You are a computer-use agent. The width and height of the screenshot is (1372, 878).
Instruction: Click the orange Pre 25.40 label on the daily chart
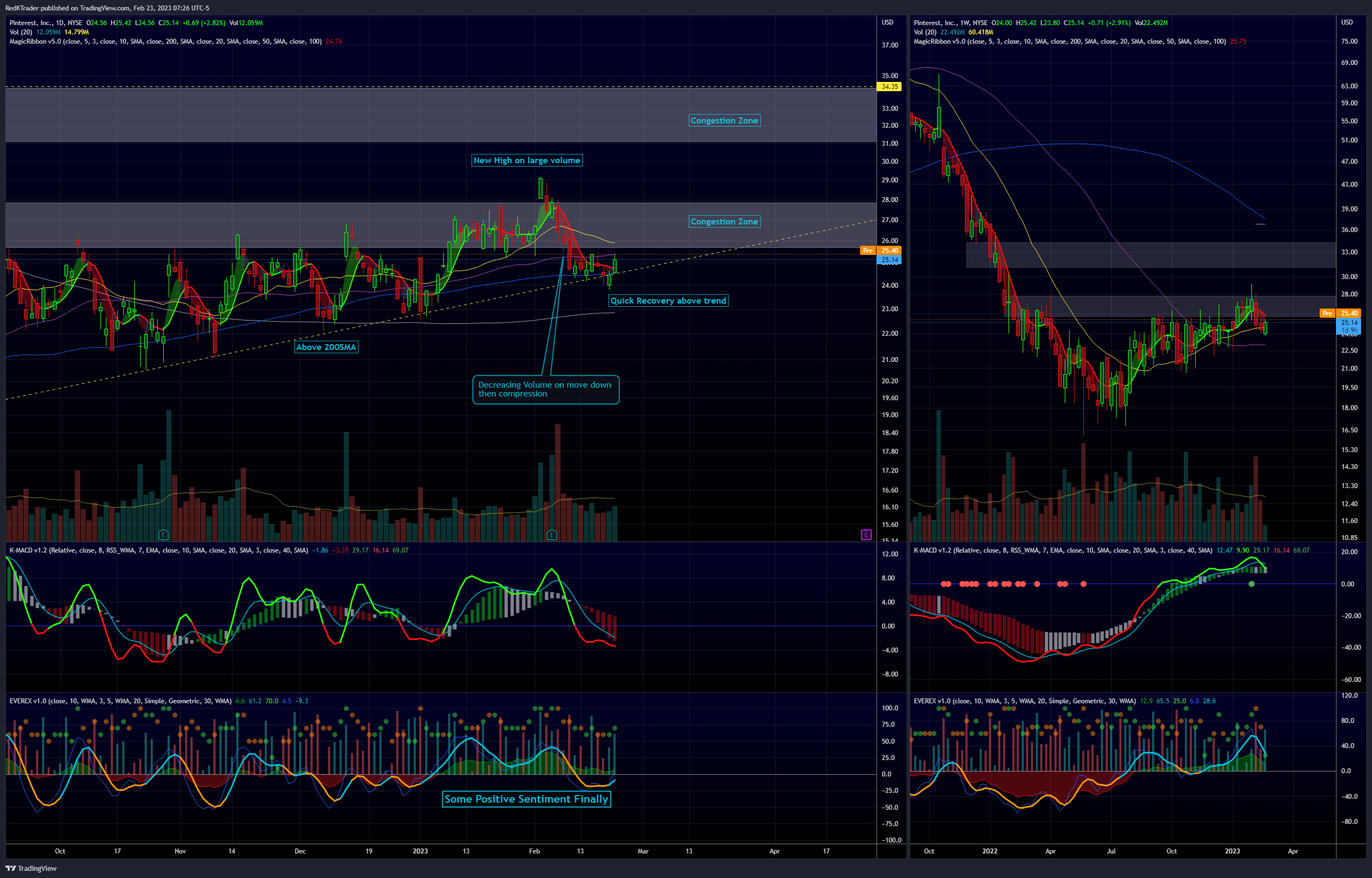(880, 250)
